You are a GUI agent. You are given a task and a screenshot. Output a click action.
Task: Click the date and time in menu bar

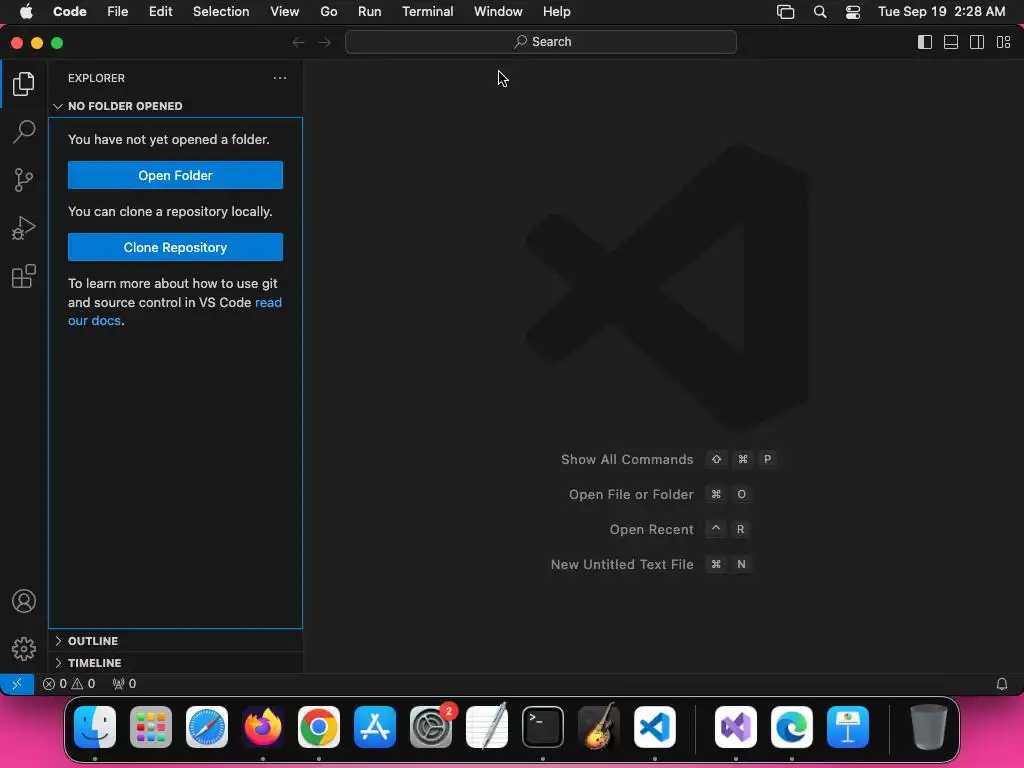pos(941,12)
